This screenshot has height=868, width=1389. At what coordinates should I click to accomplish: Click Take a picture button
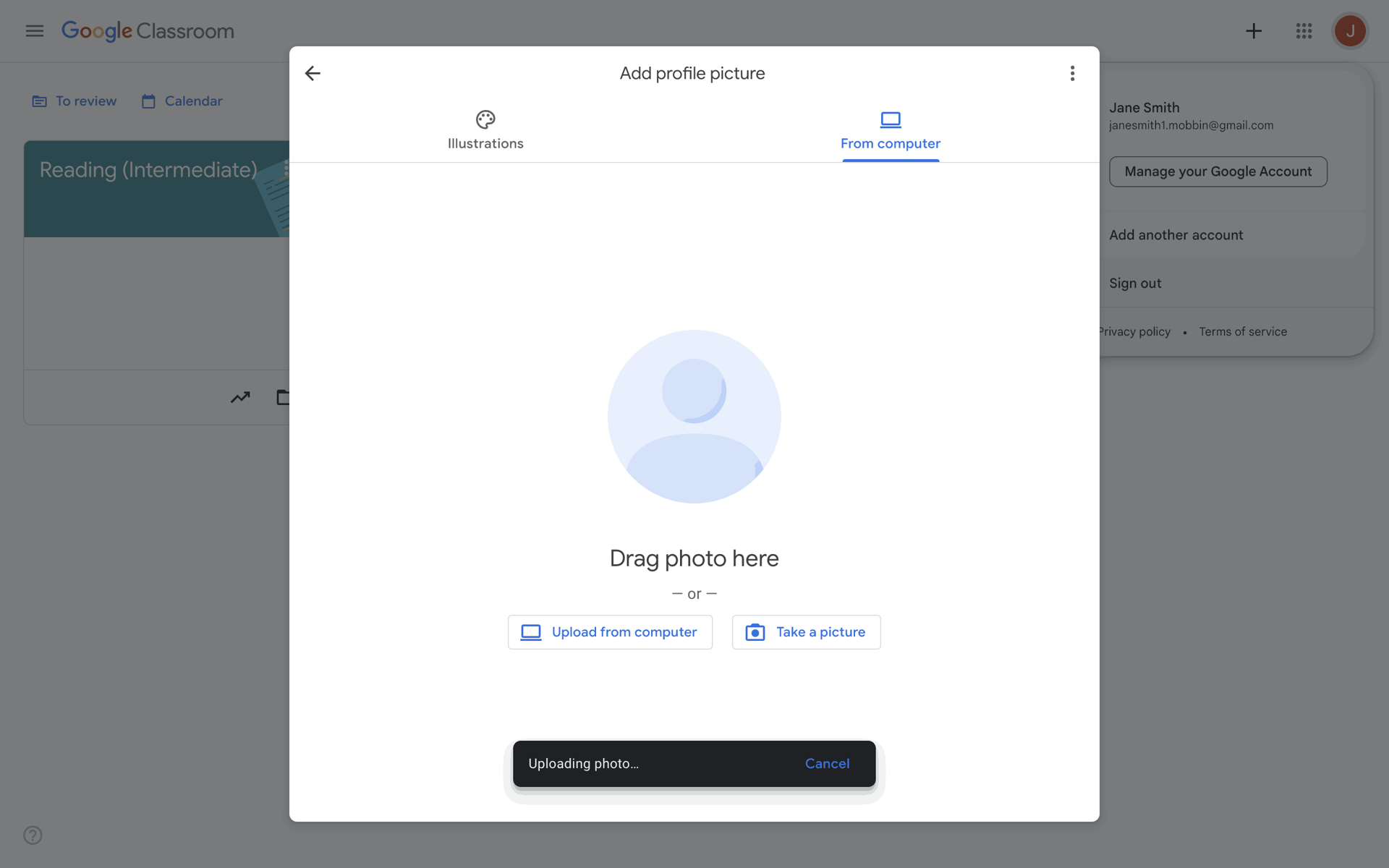click(806, 632)
